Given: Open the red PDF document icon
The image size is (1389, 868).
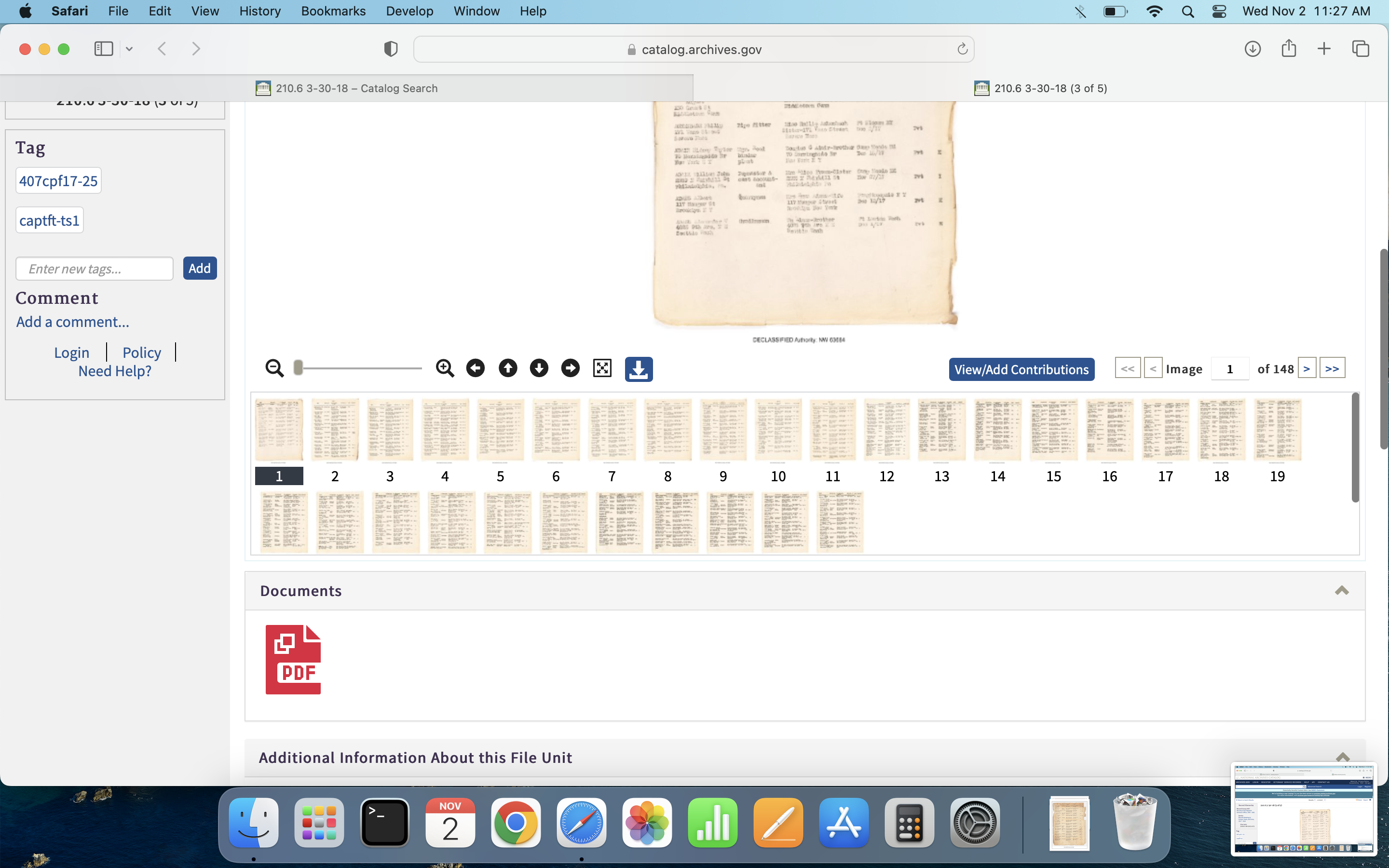Looking at the screenshot, I should 293,660.
